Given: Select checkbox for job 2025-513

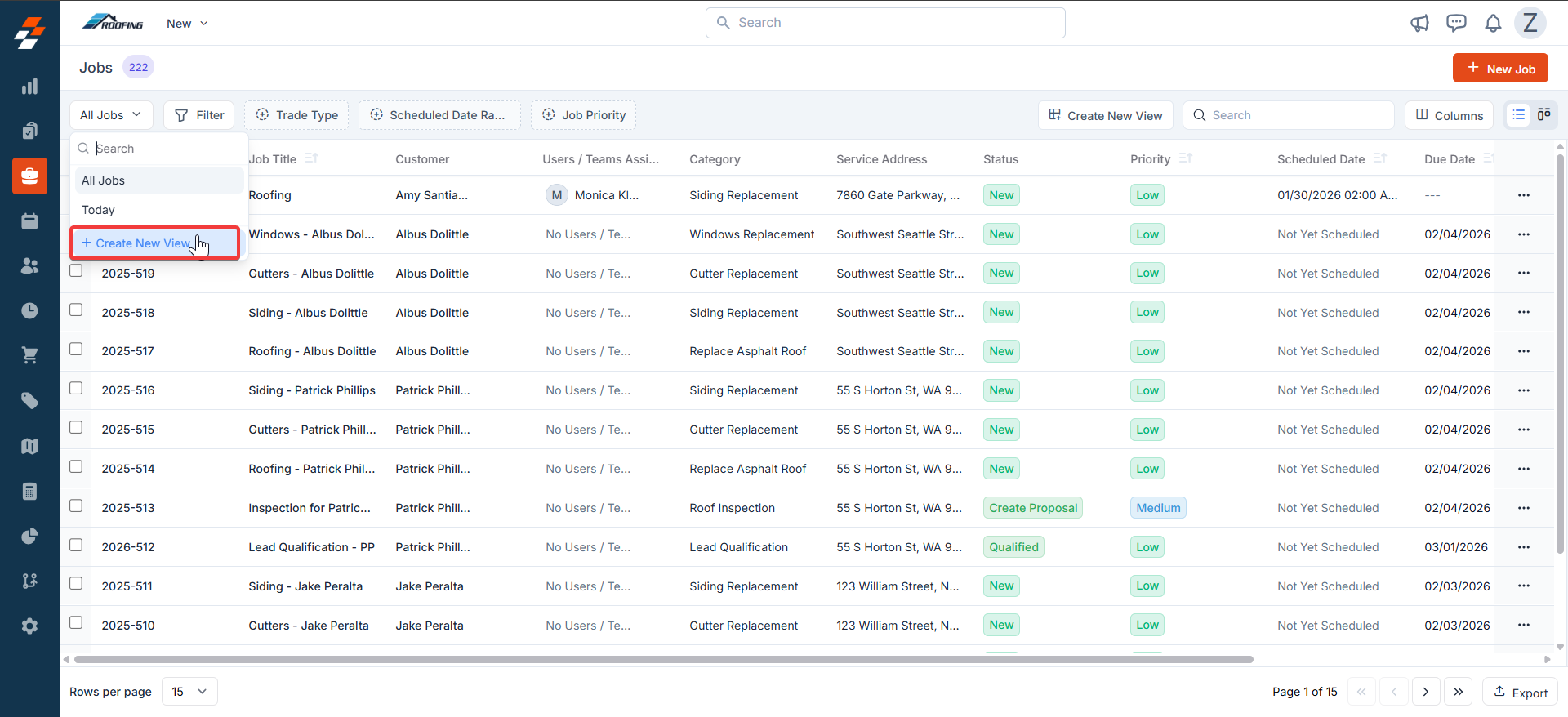Looking at the screenshot, I should point(76,505).
